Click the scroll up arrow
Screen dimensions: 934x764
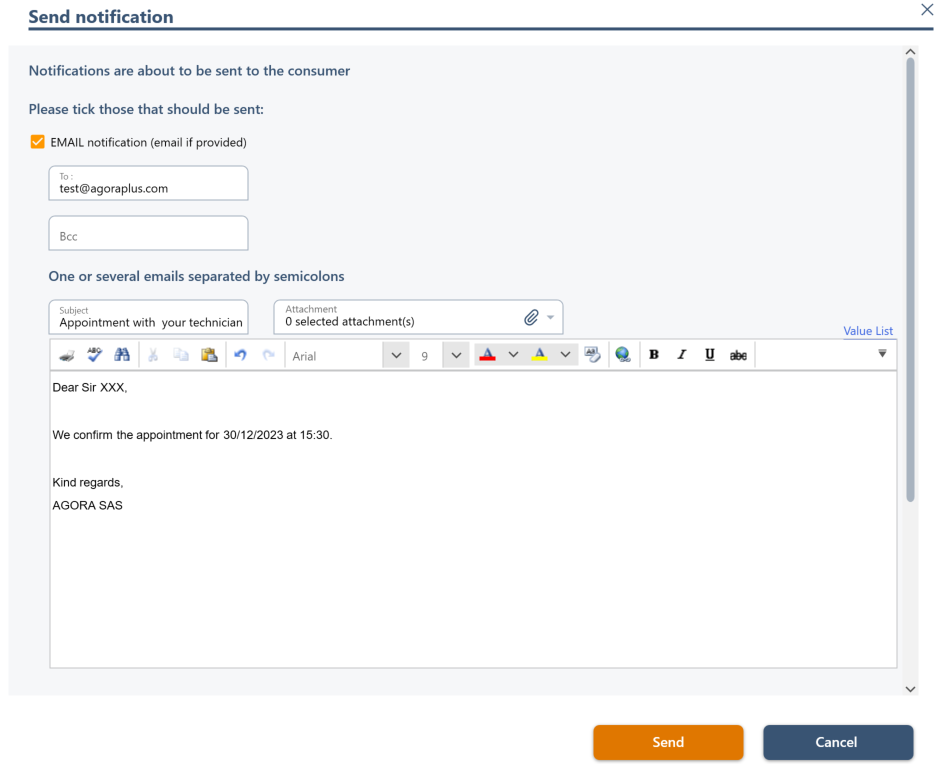pos(910,52)
